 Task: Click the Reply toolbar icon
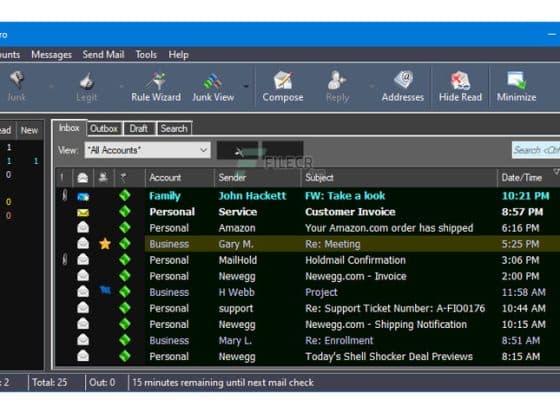coord(337,80)
